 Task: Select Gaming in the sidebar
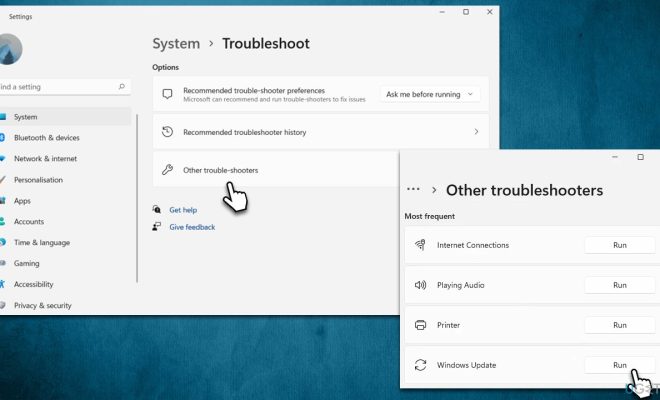26,263
